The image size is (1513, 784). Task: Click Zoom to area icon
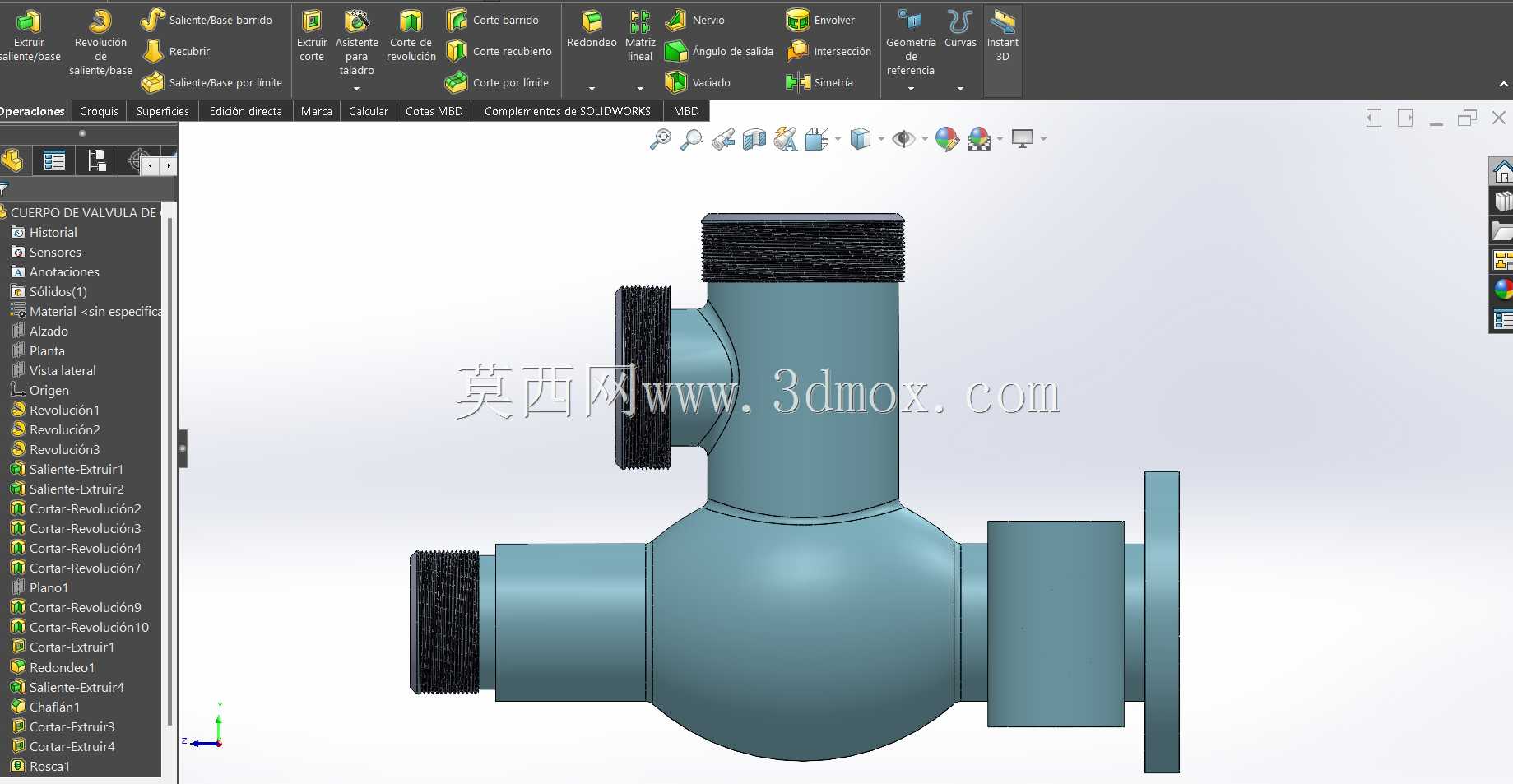tap(692, 139)
